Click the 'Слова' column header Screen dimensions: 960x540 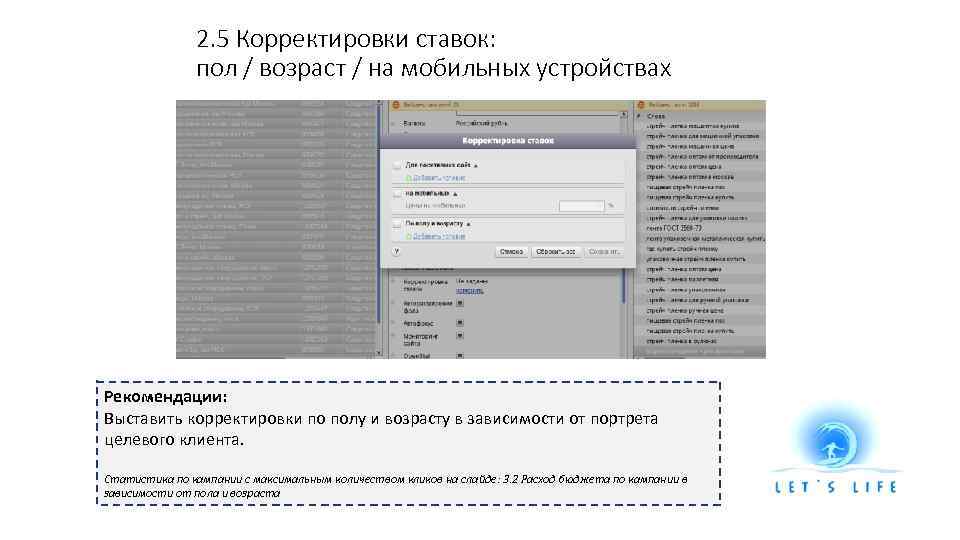click(x=656, y=116)
